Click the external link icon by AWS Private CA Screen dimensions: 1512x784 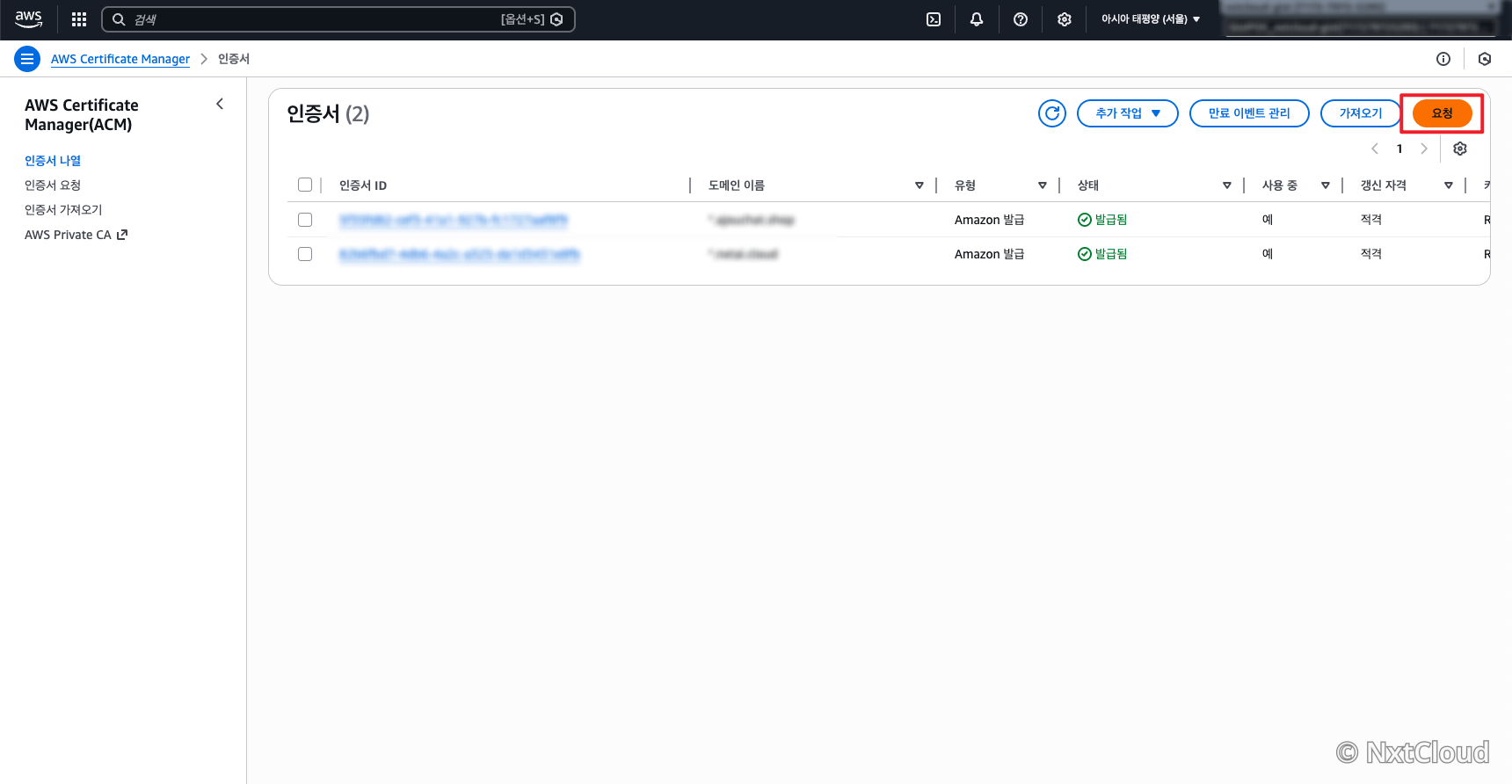click(122, 235)
